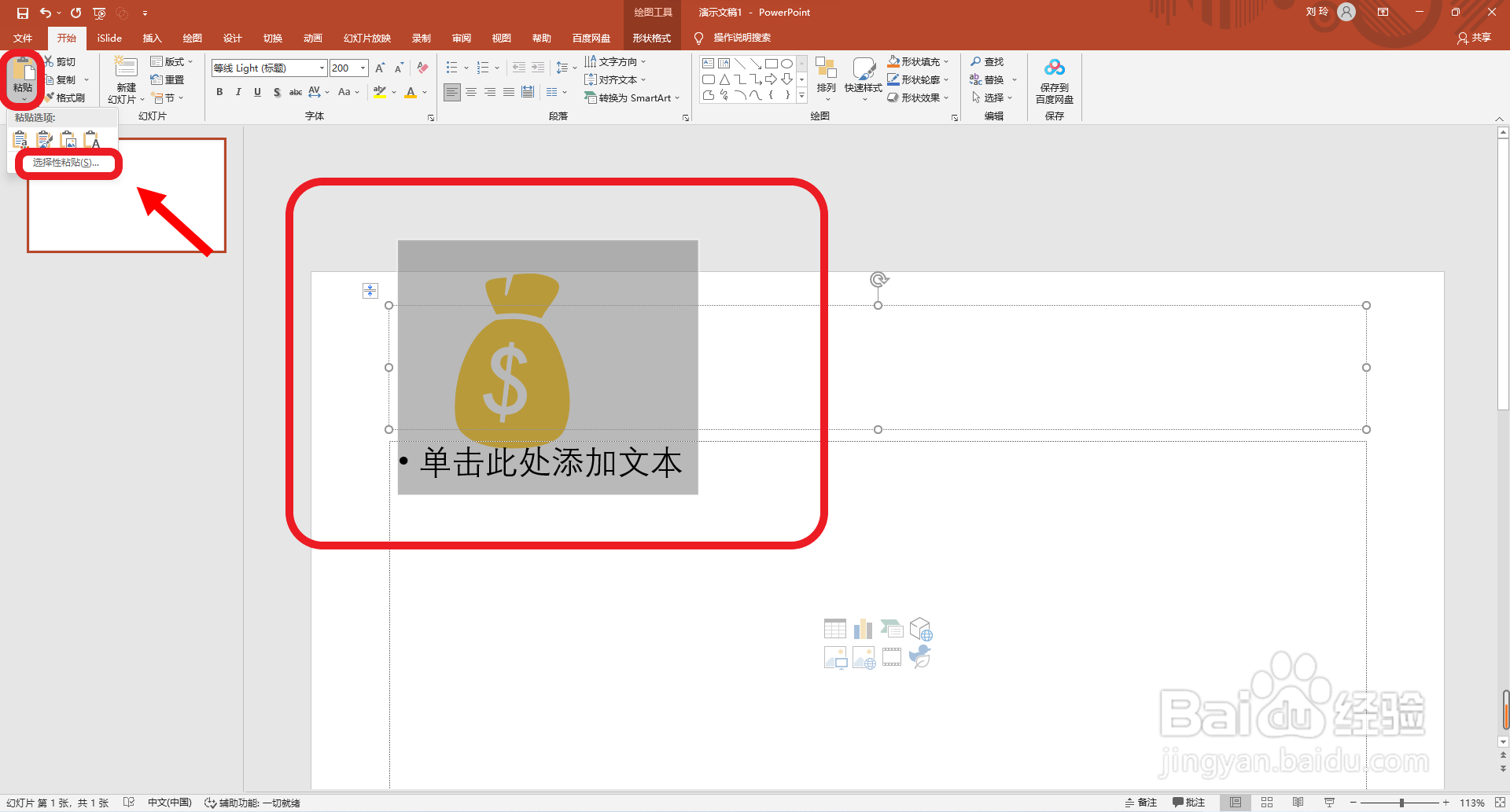Viewport: 1510px width, 812px height.
Task: Click the zoom slider handle
Action: 1401,803
